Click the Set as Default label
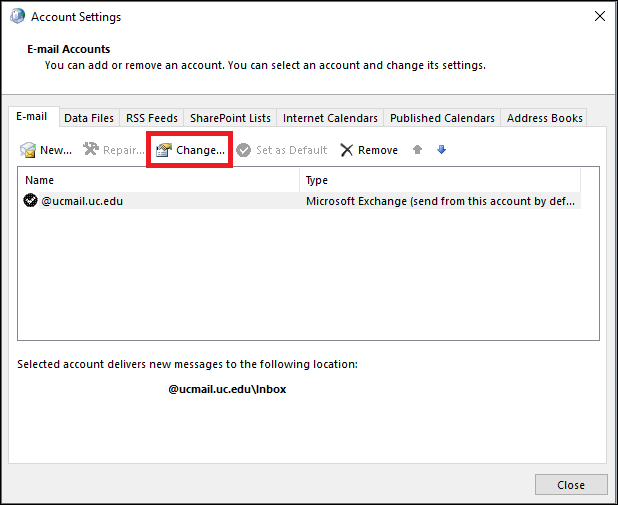Image resolution: width=618 pixels, height=505 pixels. (x=292, y=150)
